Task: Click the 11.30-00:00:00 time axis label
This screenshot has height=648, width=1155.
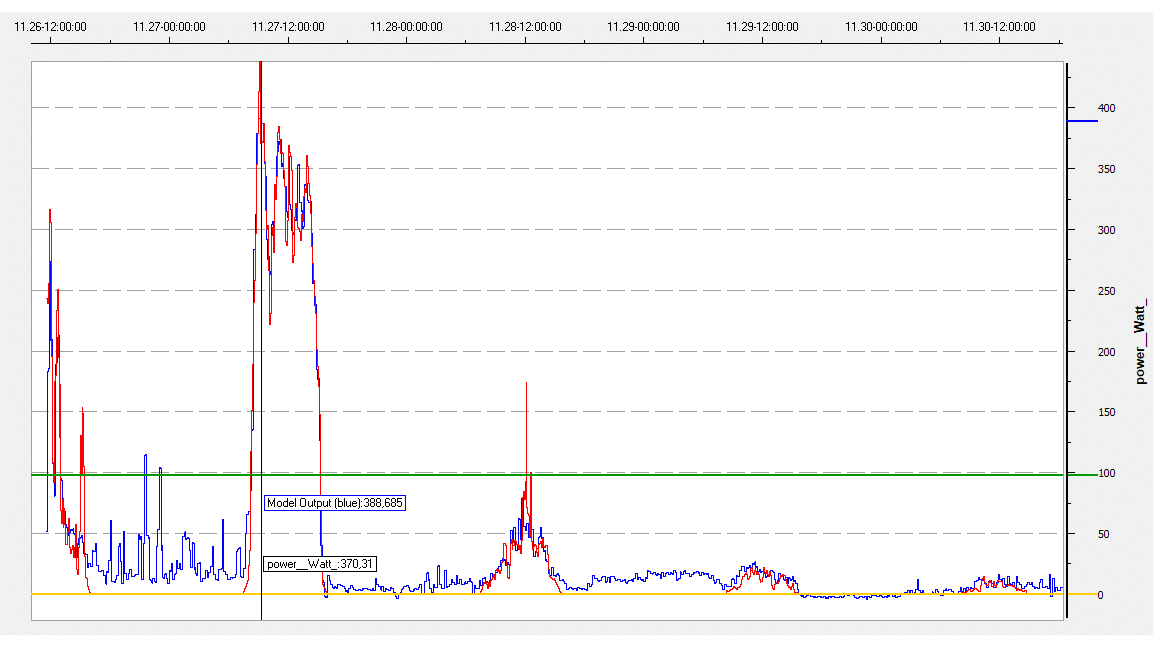Action: [880, 27]
